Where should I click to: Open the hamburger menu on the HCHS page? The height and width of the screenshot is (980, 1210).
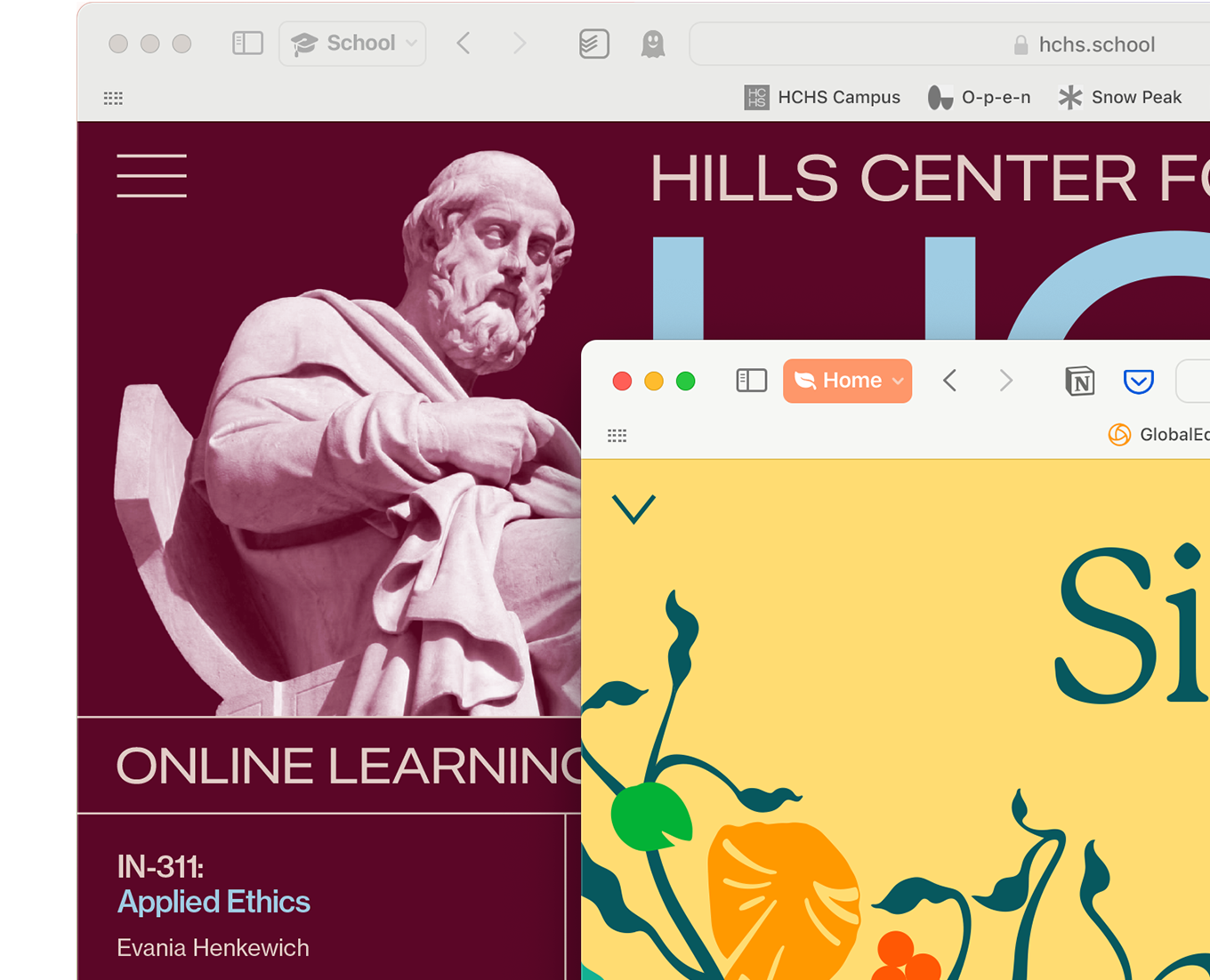coord(152,175)
